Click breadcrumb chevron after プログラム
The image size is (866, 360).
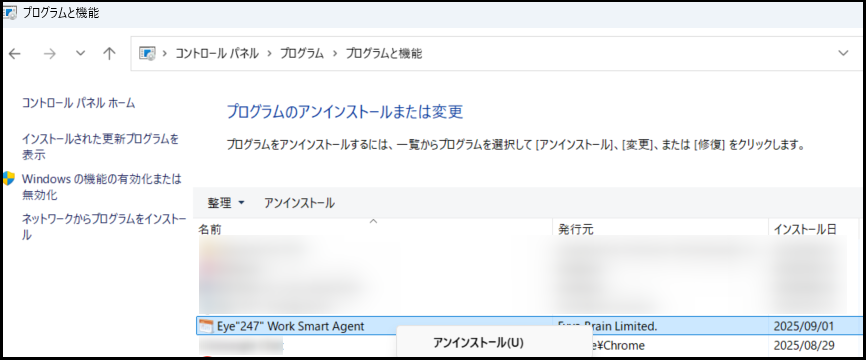[335, 54]
